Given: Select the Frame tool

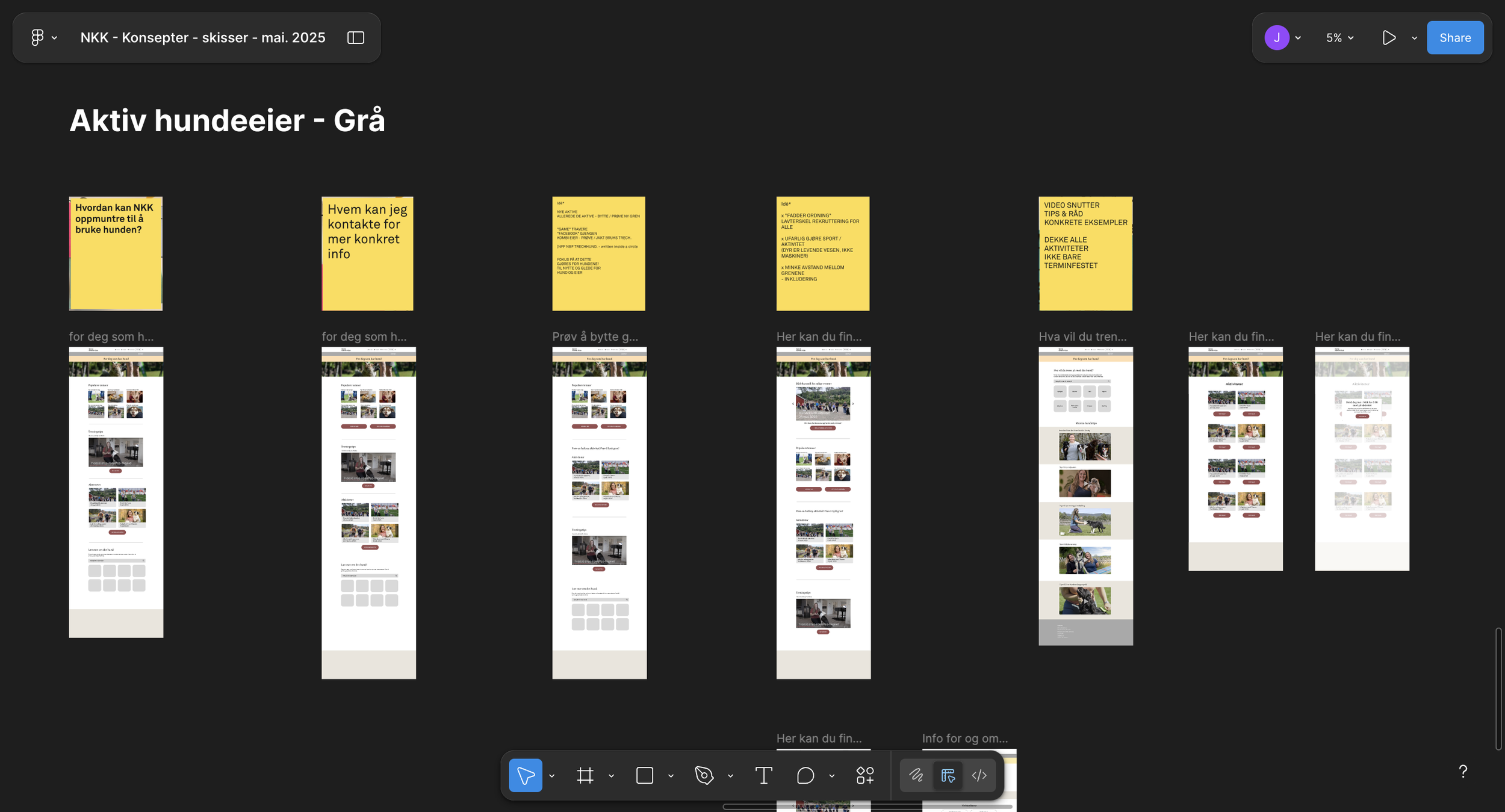Looking at the screenshot, I should coord(585,775).
